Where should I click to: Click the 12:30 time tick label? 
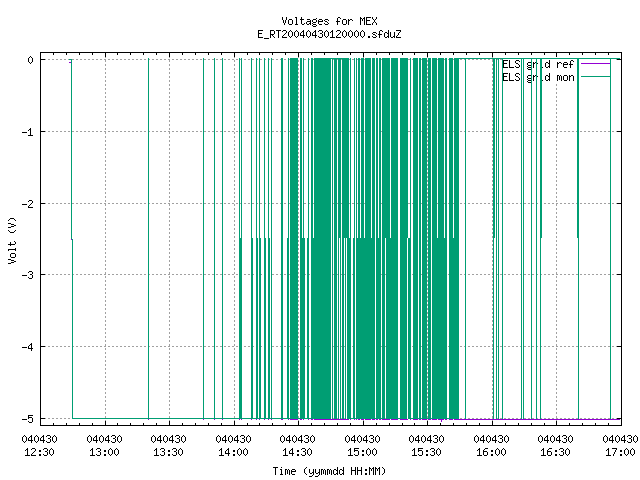[40, 452]
